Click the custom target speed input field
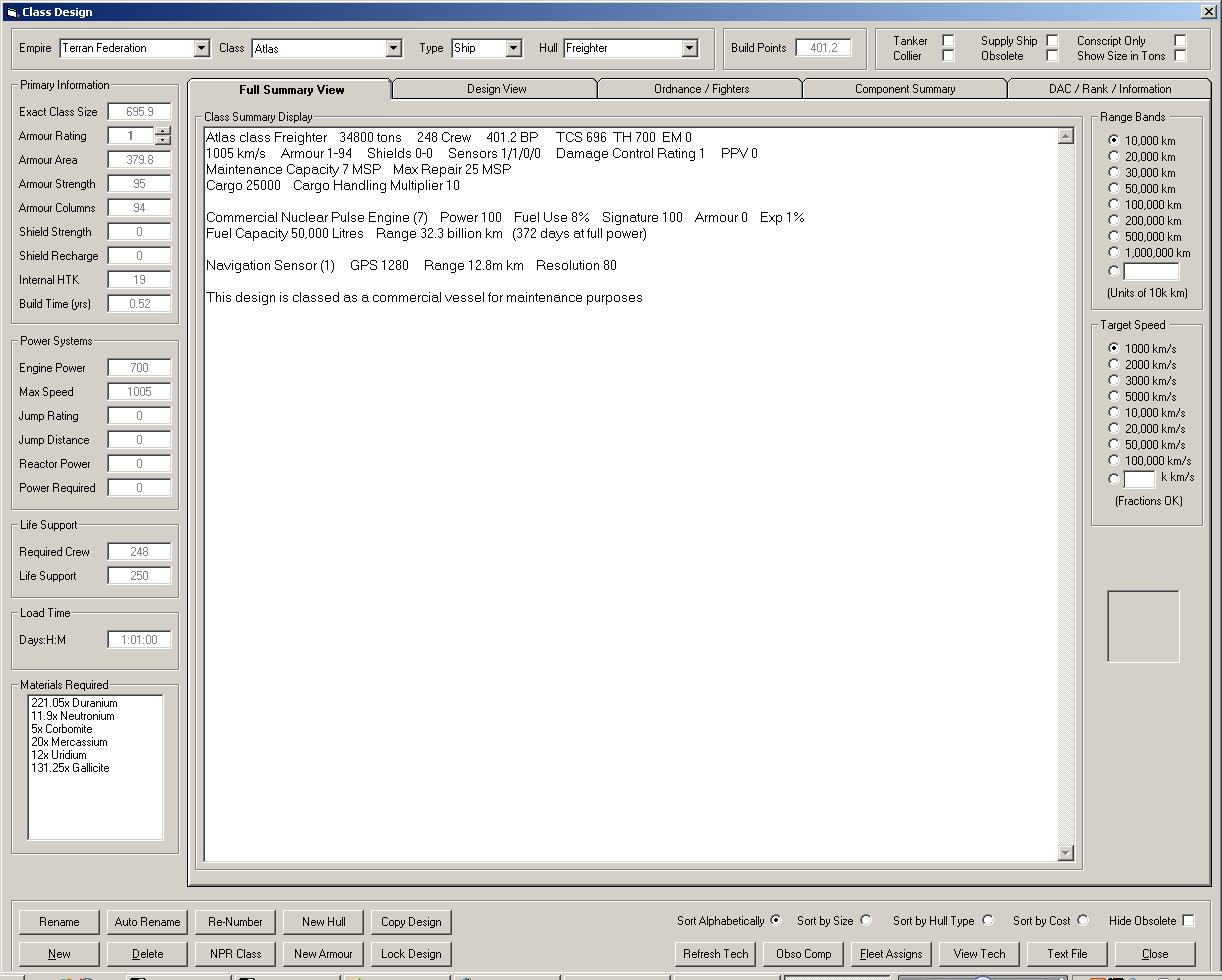Image resolution: width=1222 pixels, height=980 pixels. [x=1139, y=478]
